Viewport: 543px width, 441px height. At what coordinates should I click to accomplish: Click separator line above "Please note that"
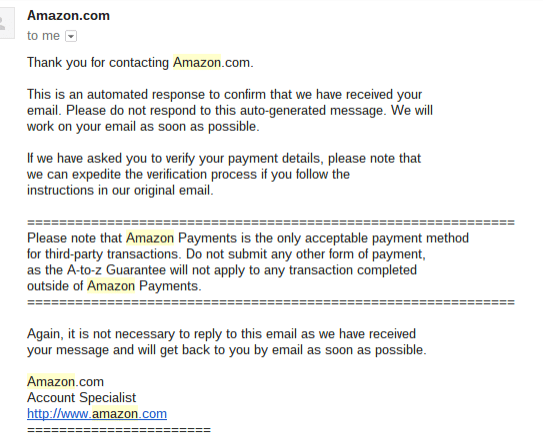(x=271, y=222)
